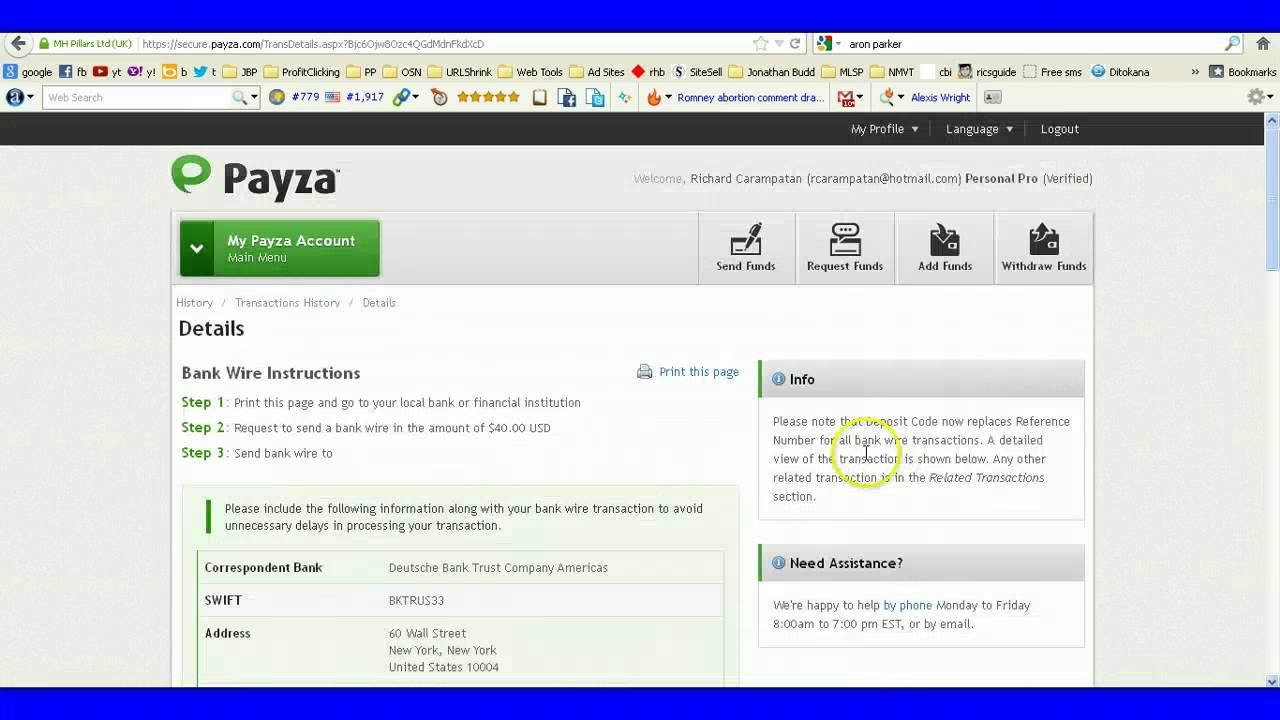This screenshot has width=1280, height=720.
Task: Open the fb Facebook bookmark
Action: click(73, 72)
